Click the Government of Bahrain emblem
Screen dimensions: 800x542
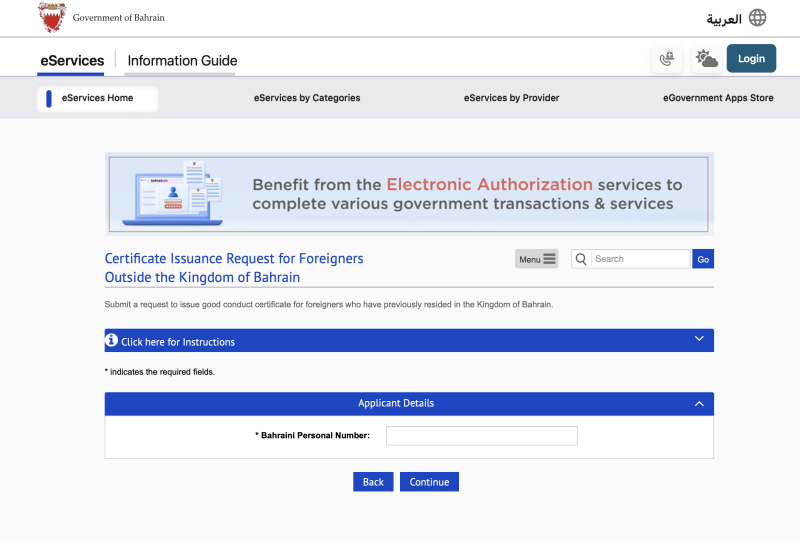[52, 18]
